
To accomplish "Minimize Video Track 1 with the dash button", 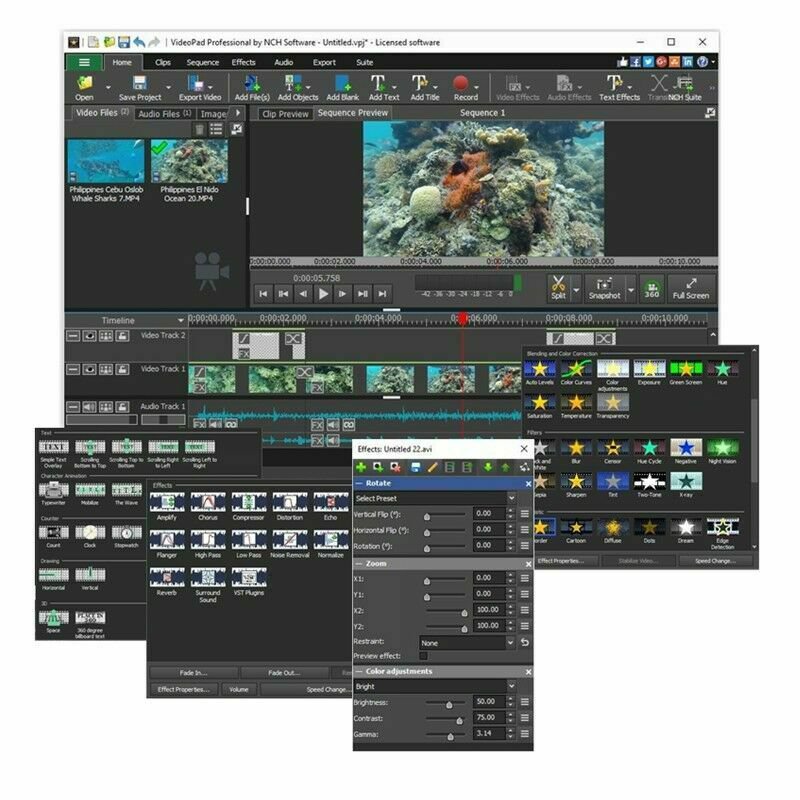I will click(x=73, y=369).
